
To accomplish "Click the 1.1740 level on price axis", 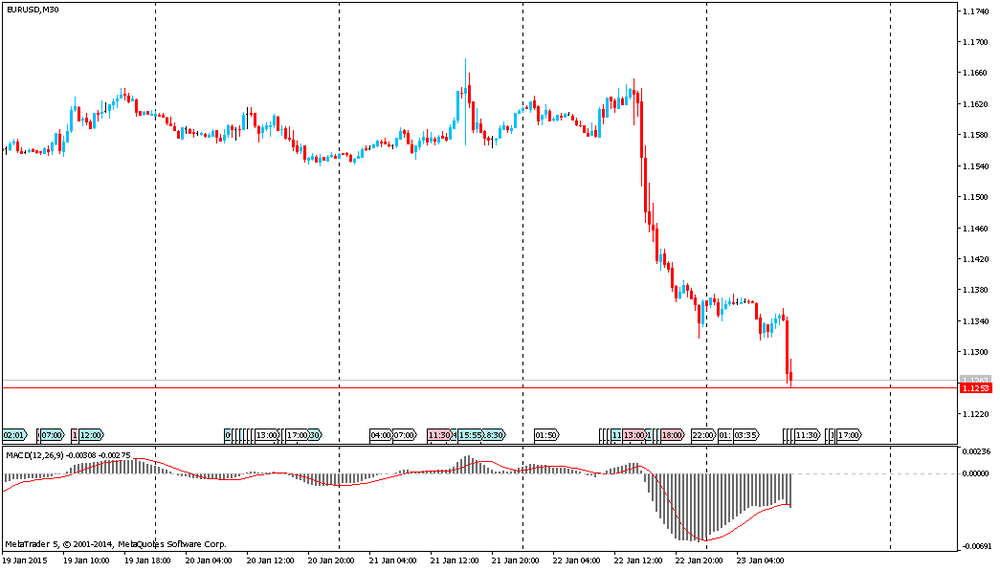I will (x=975, y=12).
